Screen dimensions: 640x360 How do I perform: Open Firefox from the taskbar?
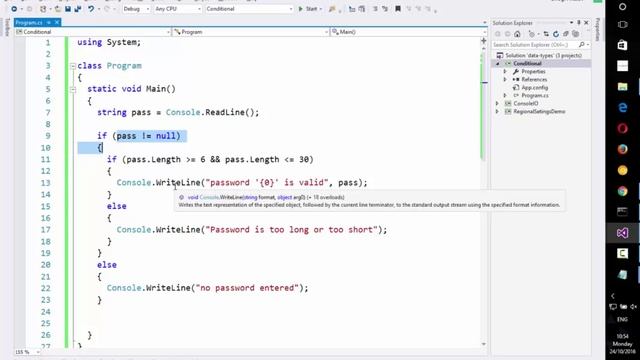[622, 149]
